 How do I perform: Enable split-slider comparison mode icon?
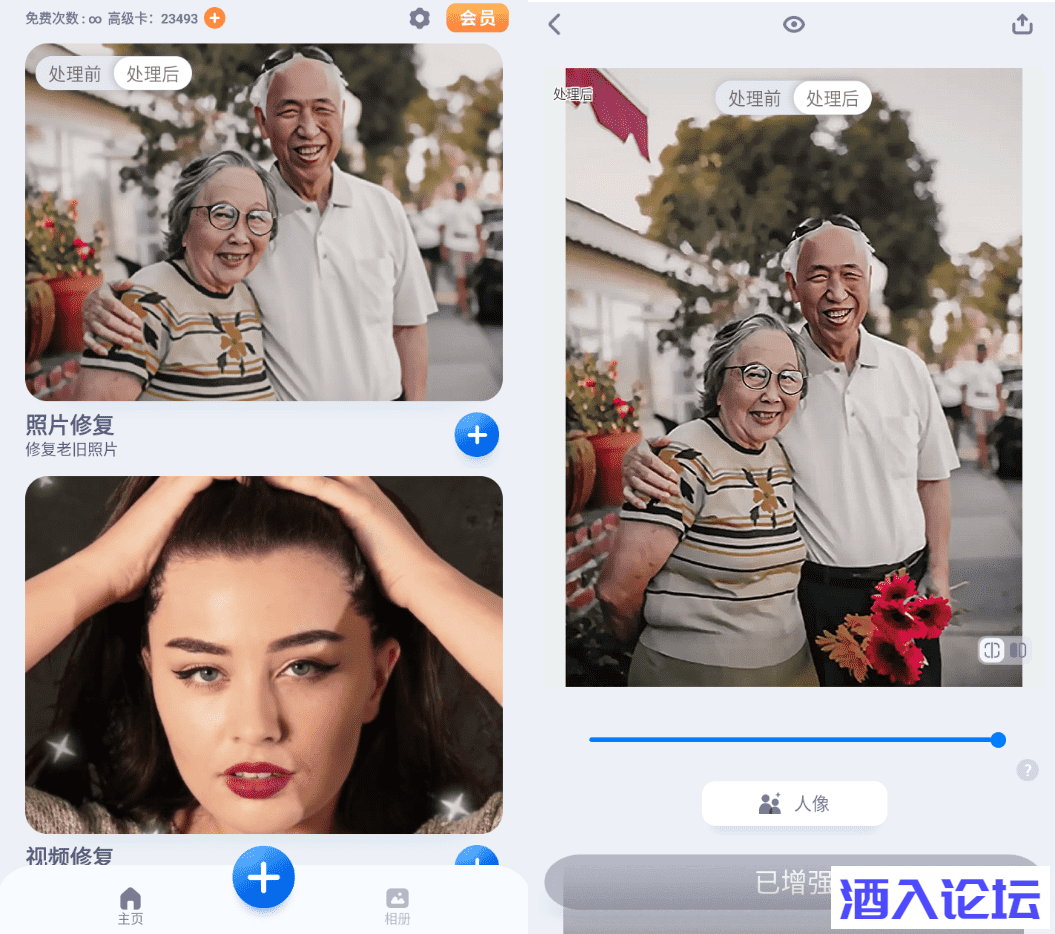click(x=991, y=650)
